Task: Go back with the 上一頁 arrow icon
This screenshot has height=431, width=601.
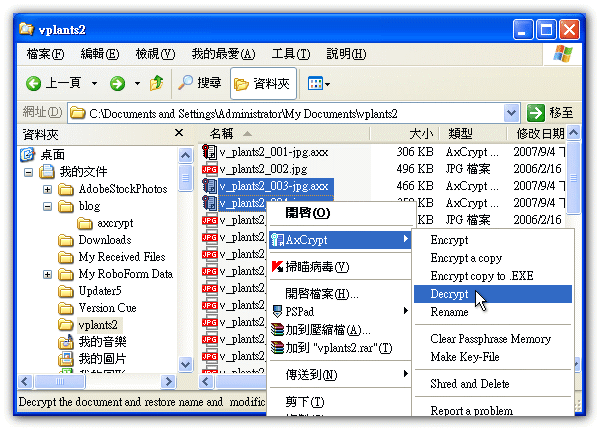Action: [x=34, y=83]
